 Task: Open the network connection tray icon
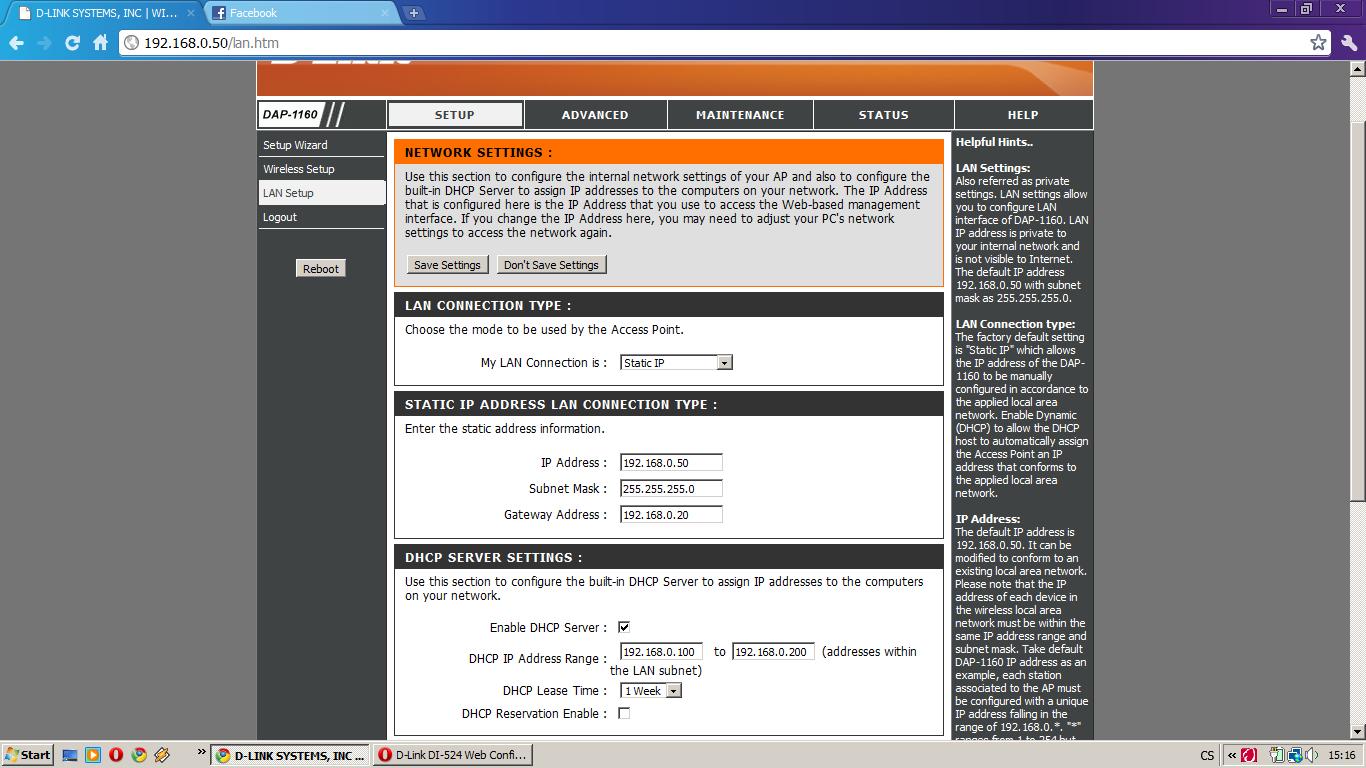click(x=1295, y=755)
